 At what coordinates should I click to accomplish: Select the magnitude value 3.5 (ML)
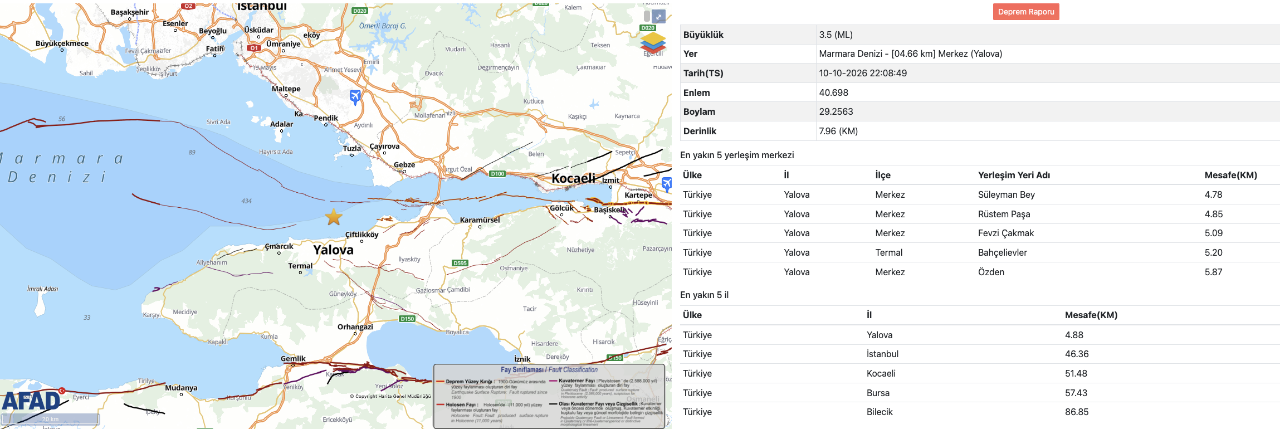point(835,35)
